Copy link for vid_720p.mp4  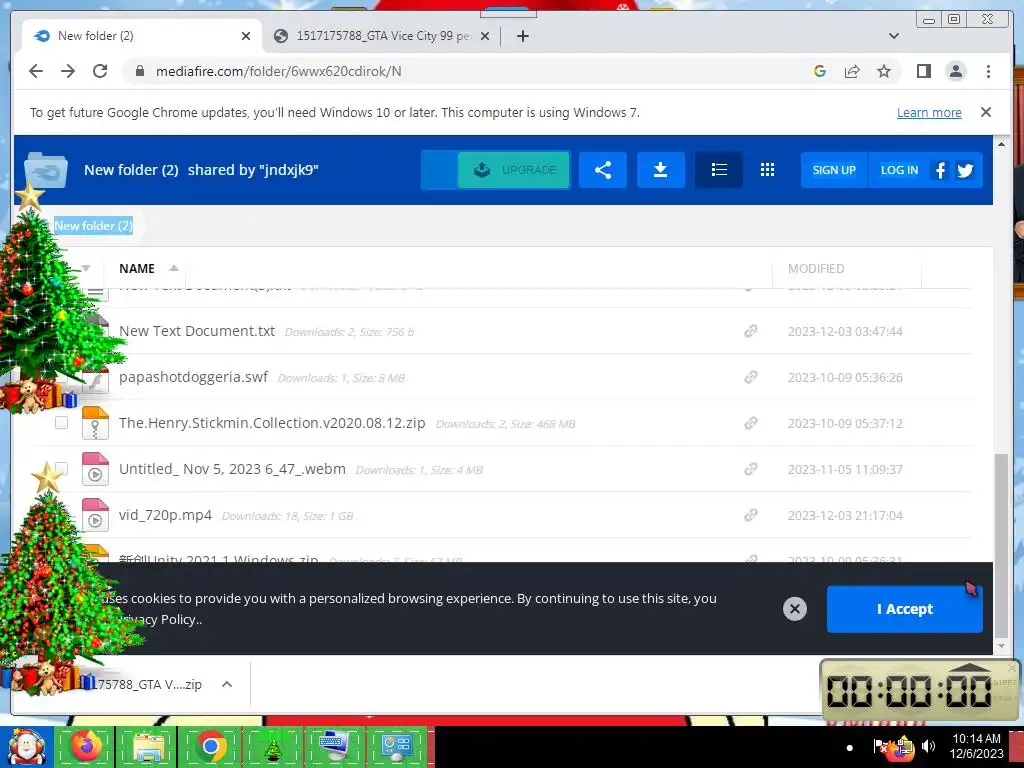(x=750, y=515)
